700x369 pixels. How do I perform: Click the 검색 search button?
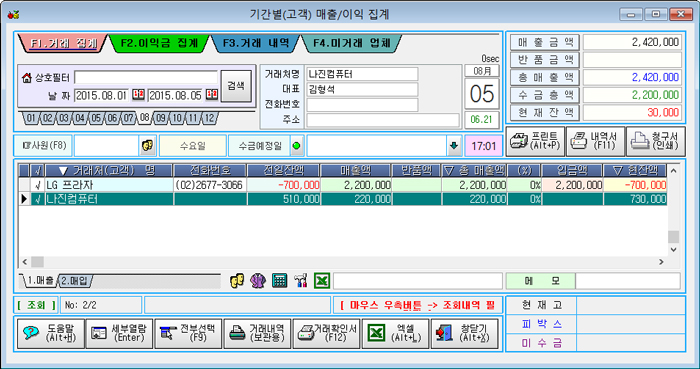coord(236,86)
